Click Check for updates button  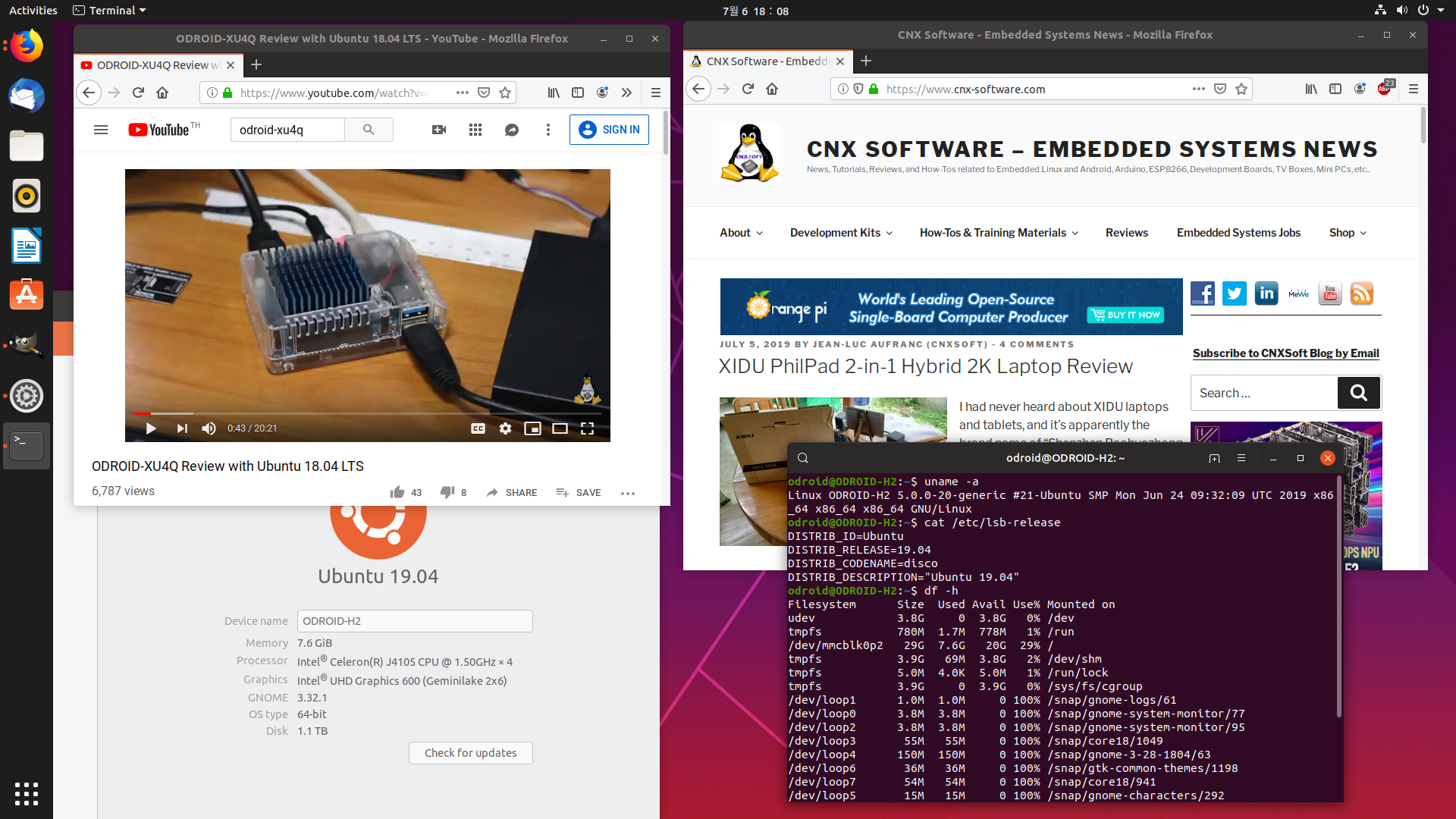tap(471, 753)
